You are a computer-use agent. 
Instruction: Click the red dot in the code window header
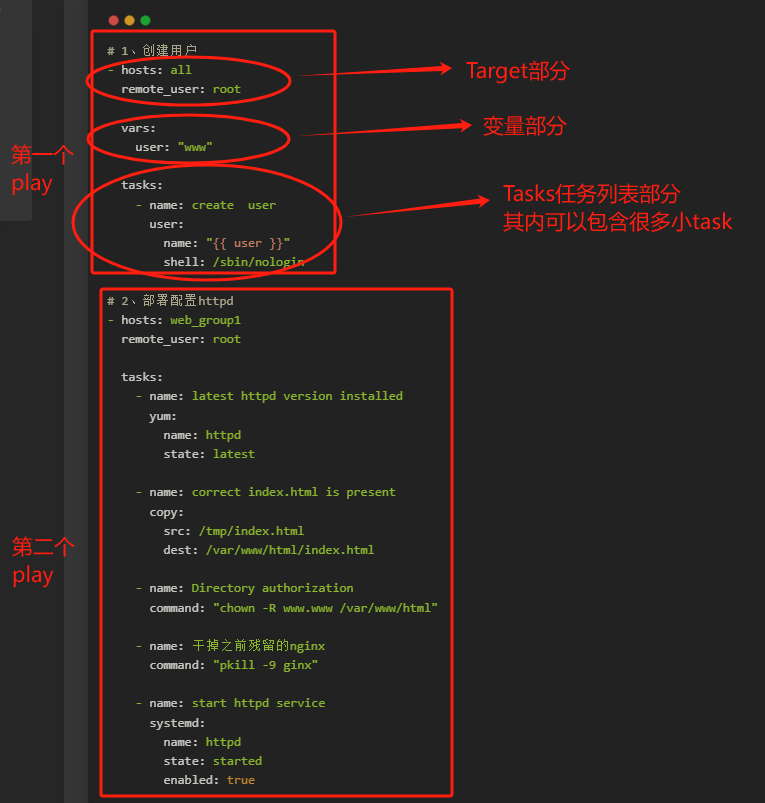click(x=113, y=20)
